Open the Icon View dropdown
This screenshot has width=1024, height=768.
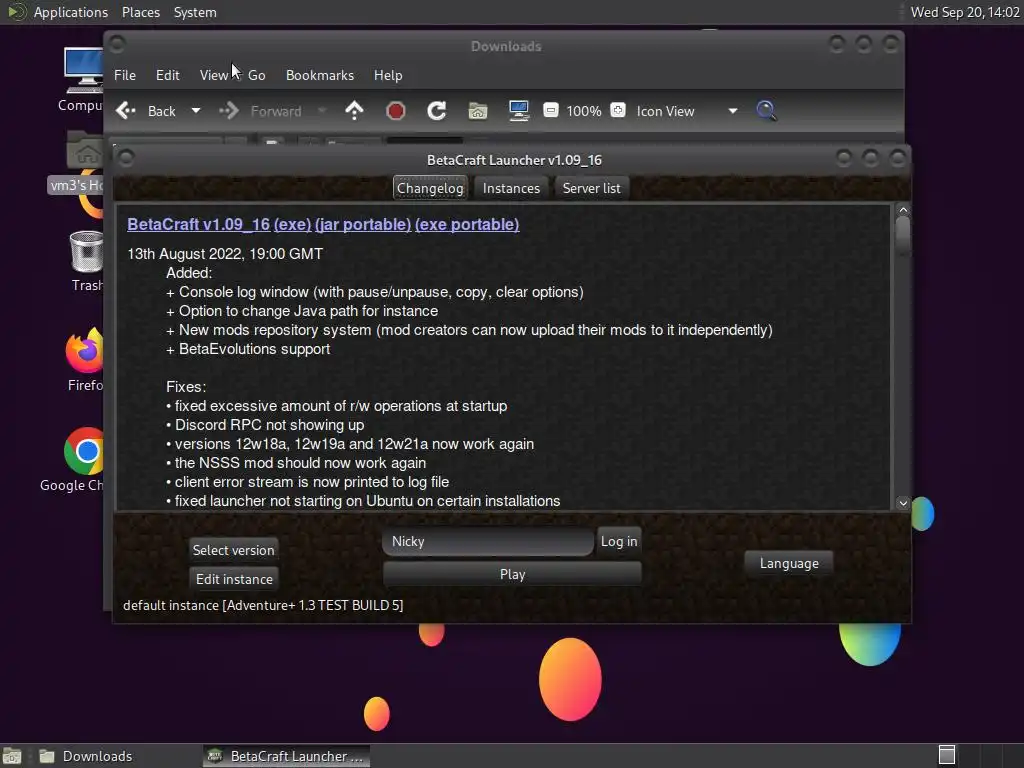click(687, 111)
